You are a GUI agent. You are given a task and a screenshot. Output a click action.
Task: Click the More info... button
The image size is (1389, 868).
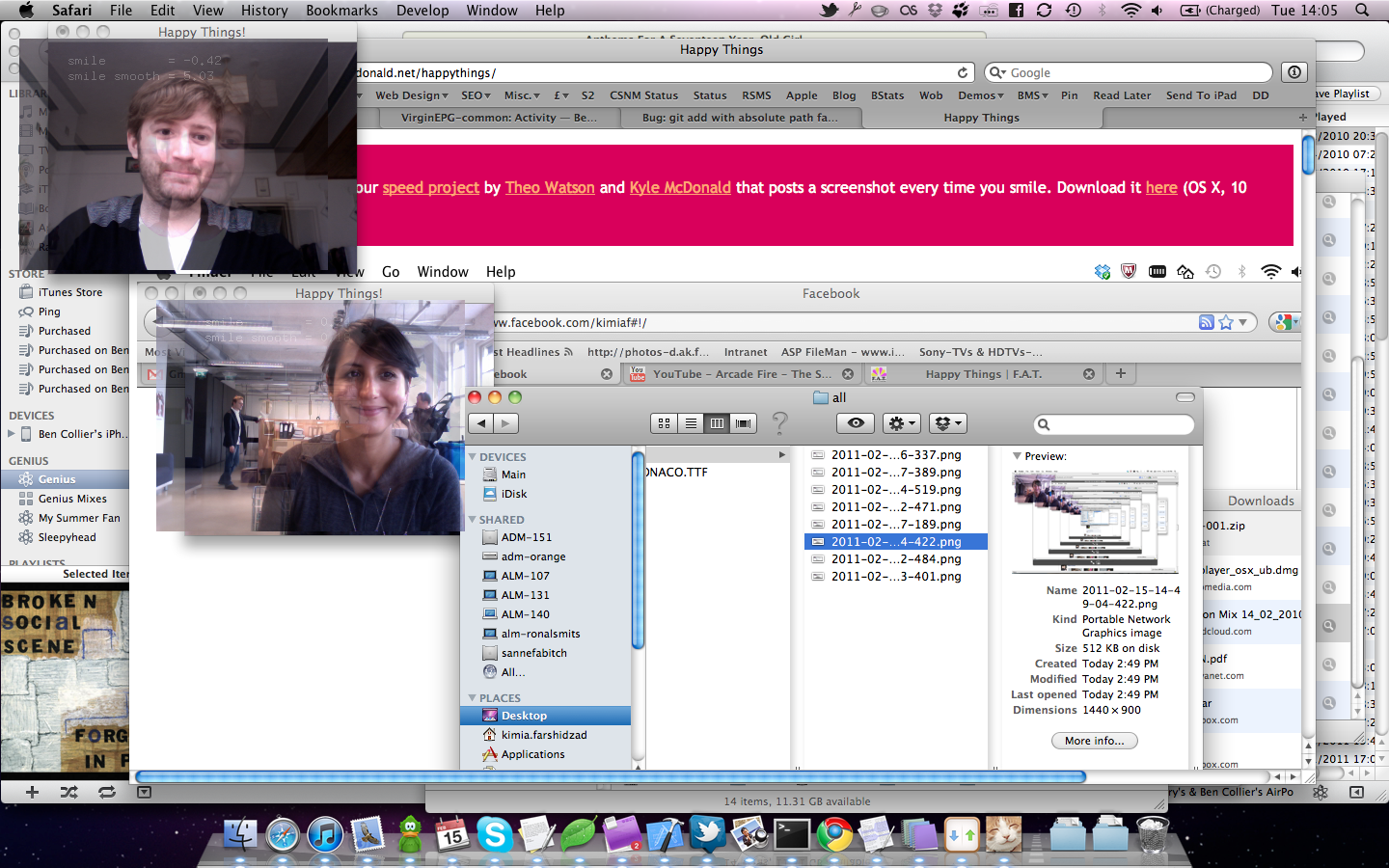click(x=1094, y=741)
